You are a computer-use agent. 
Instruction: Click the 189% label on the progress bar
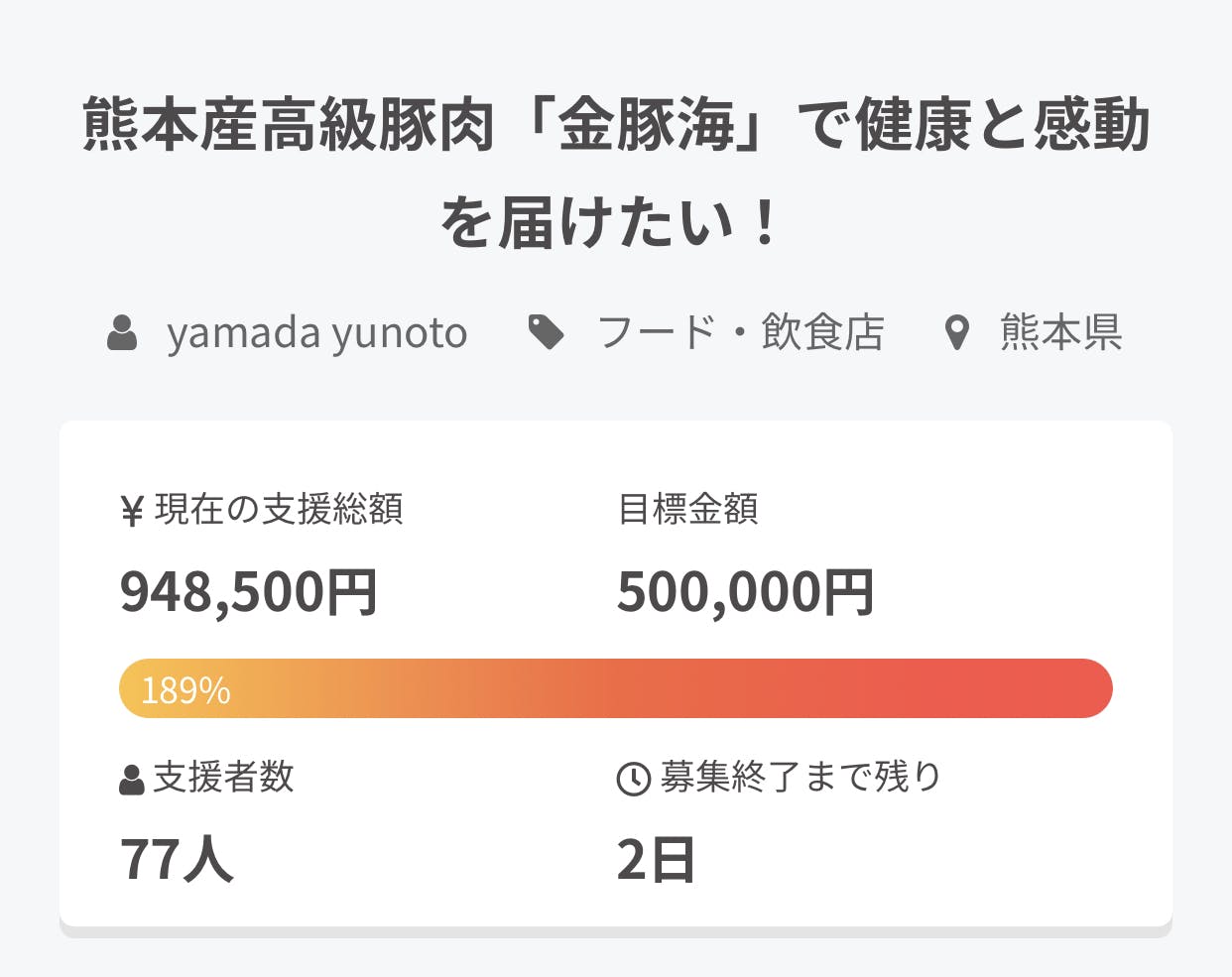[185, 689]
